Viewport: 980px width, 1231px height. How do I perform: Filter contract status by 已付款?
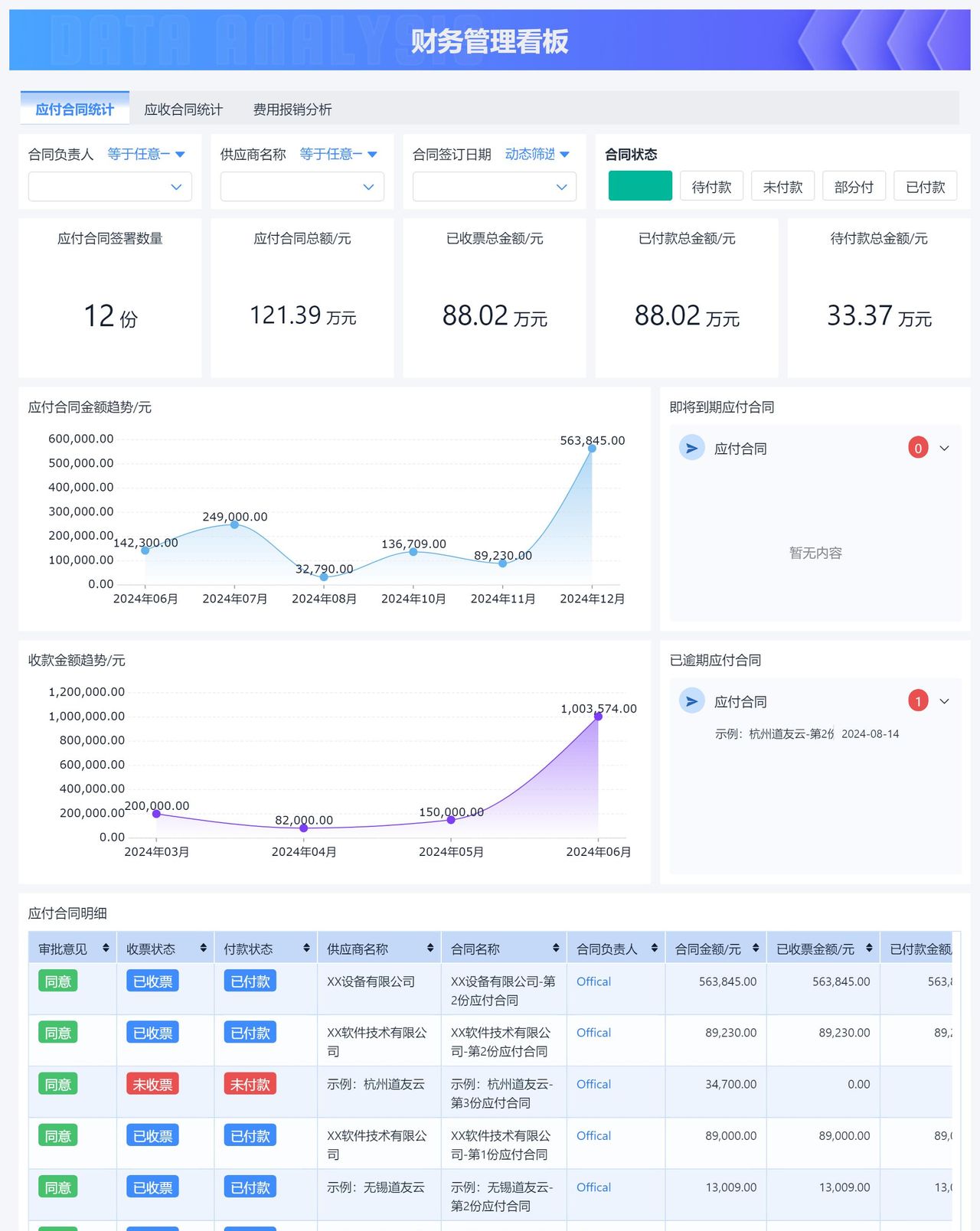coord(925,186)
